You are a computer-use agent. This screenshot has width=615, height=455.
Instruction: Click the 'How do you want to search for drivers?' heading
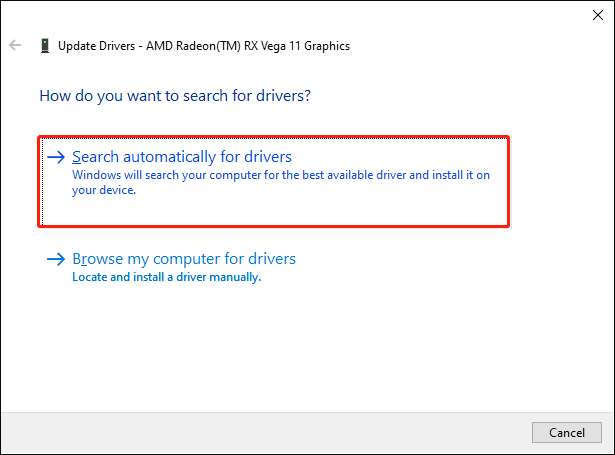pos(175,96)
